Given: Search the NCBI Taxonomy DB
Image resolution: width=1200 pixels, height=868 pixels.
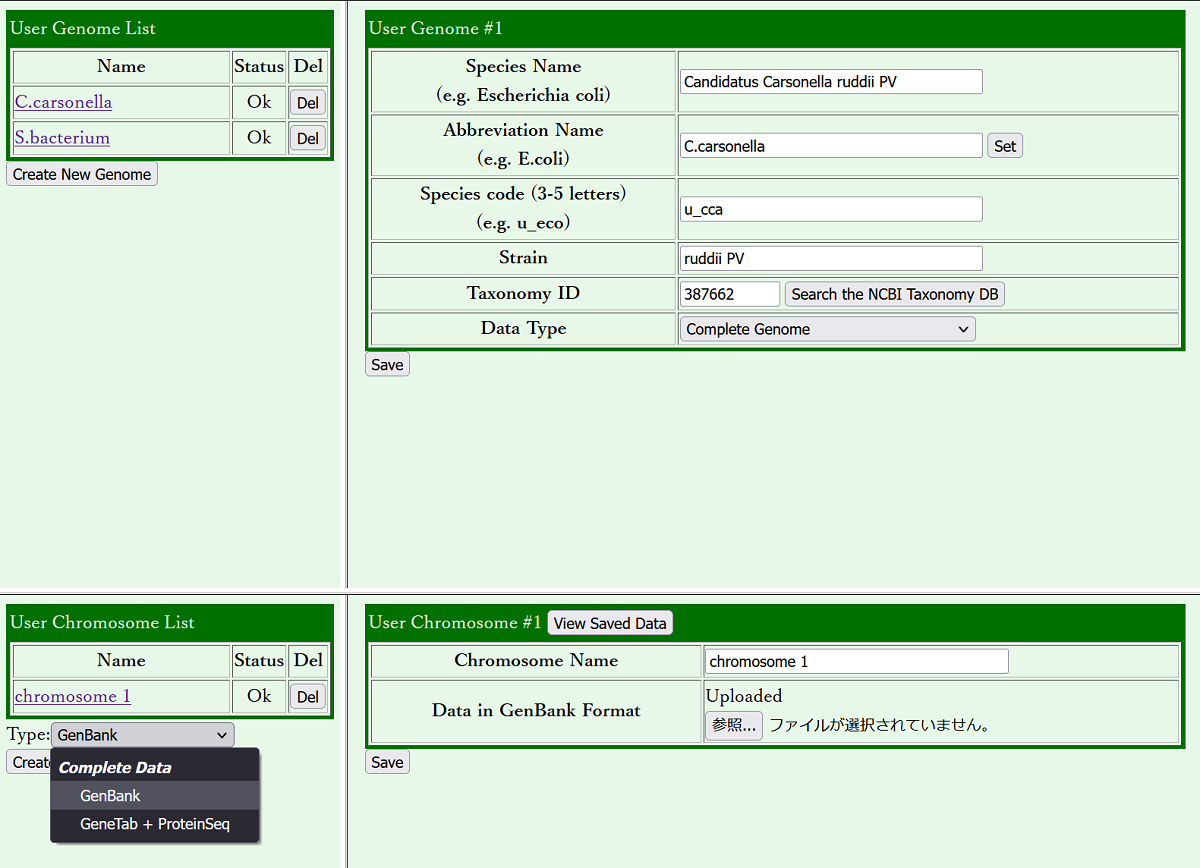Looking at the screenshot, I should click(894, 294).
